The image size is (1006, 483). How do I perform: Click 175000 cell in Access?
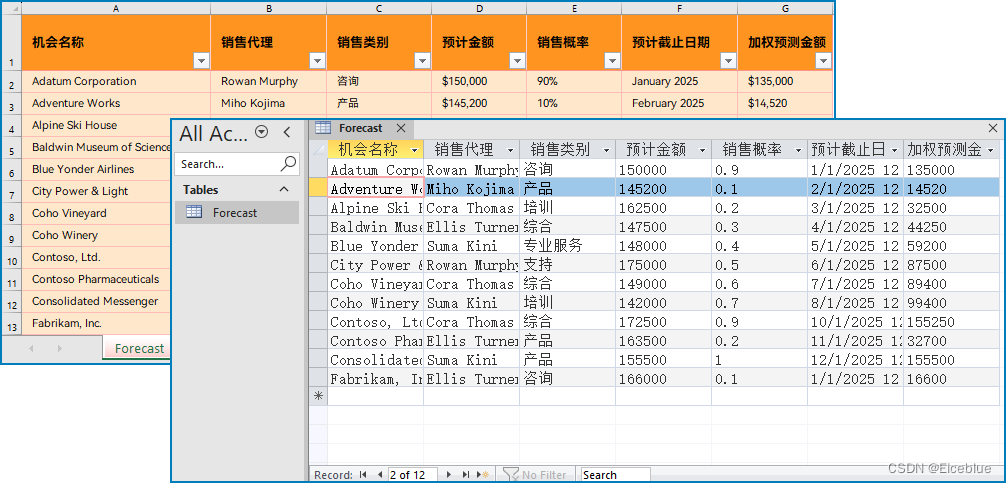663,265
